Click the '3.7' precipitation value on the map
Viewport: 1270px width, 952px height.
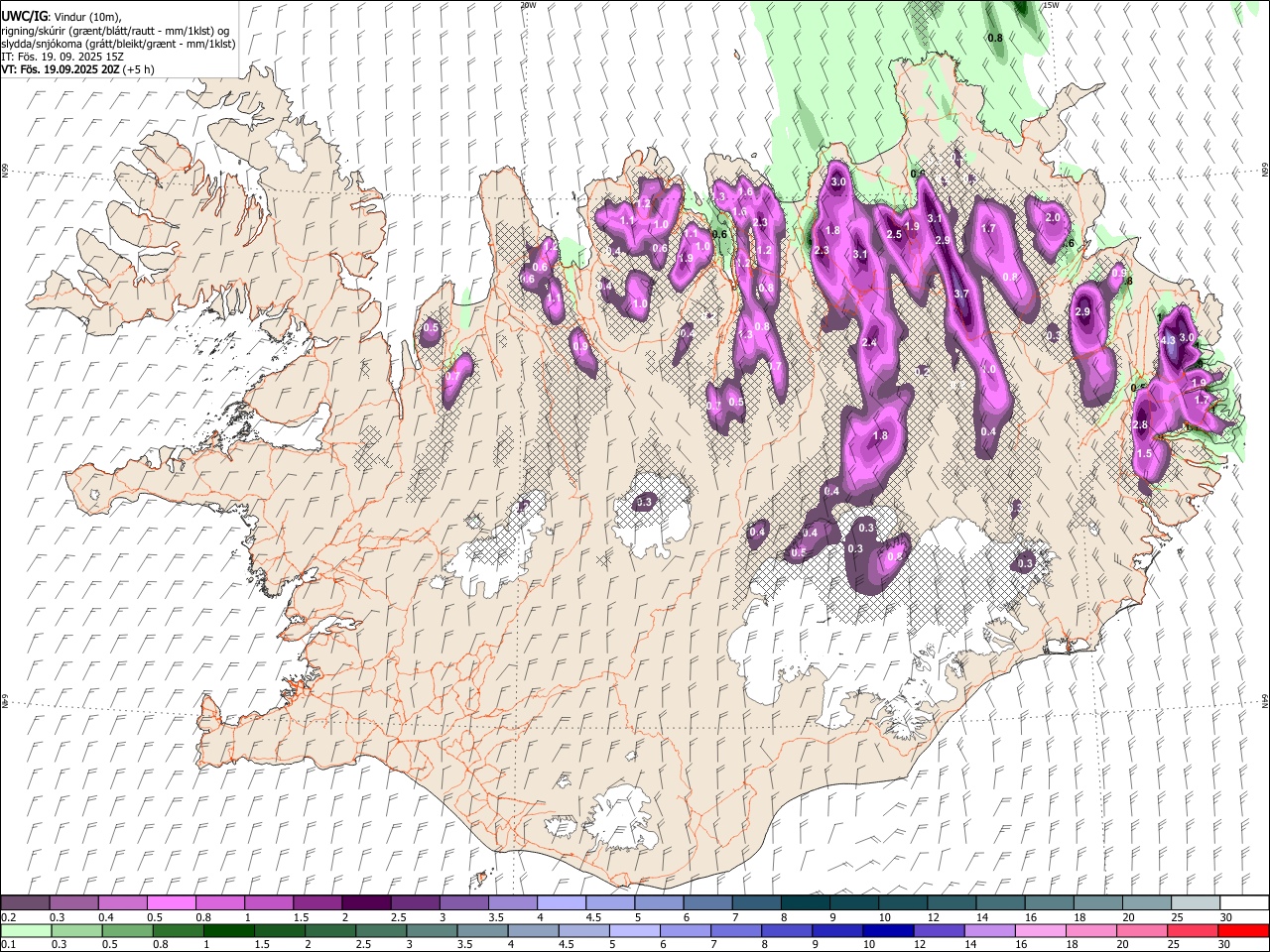click(960, 295)
